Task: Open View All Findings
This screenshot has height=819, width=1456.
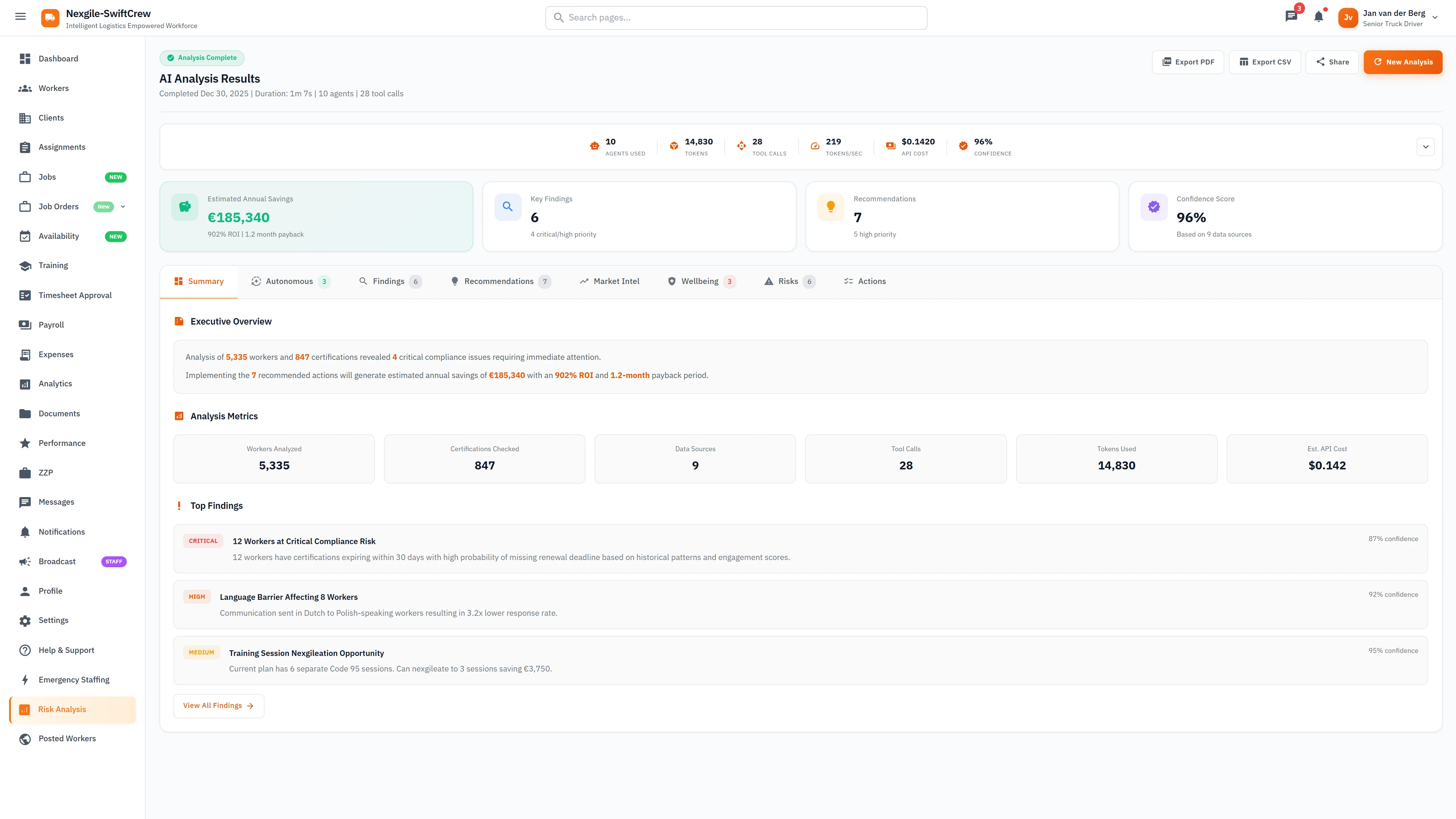Action: pos(218,705)
